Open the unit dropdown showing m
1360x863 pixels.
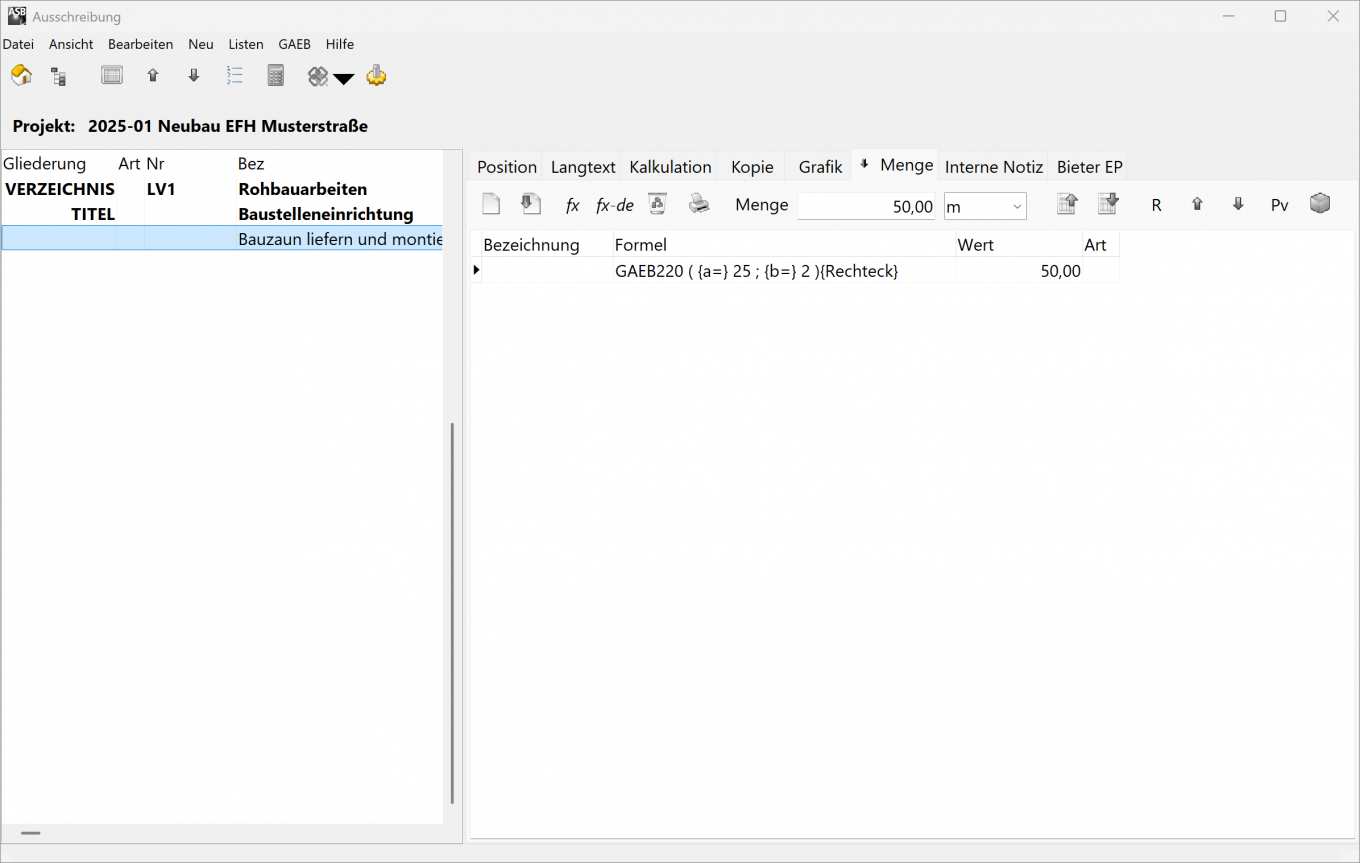click(x=985, y=206)
